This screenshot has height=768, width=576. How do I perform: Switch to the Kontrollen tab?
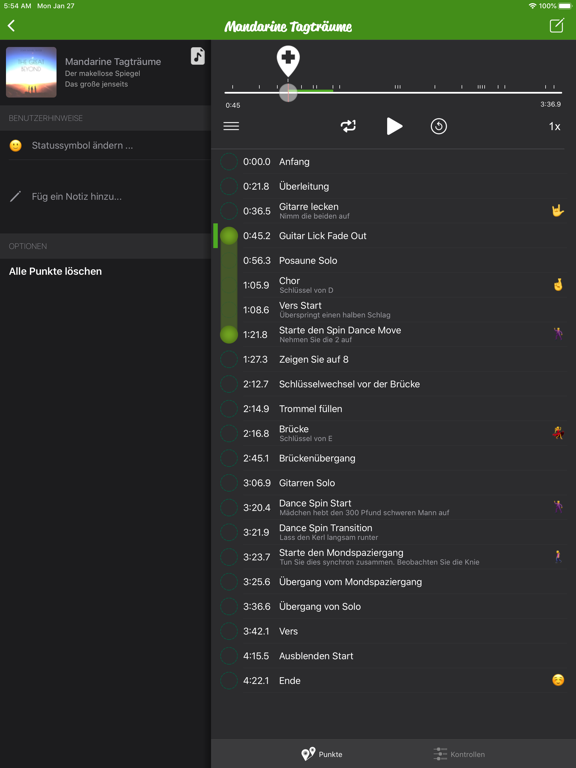click(x=459, y=754)
